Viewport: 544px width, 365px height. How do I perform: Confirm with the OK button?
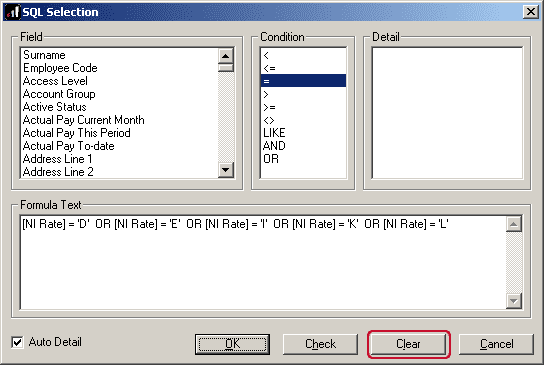click(232, 344)
